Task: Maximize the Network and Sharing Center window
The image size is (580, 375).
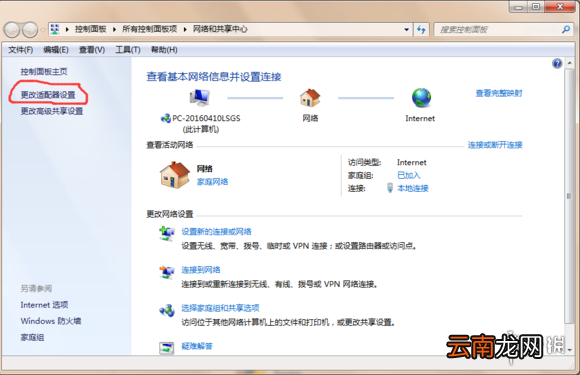Action: [536, 7]
